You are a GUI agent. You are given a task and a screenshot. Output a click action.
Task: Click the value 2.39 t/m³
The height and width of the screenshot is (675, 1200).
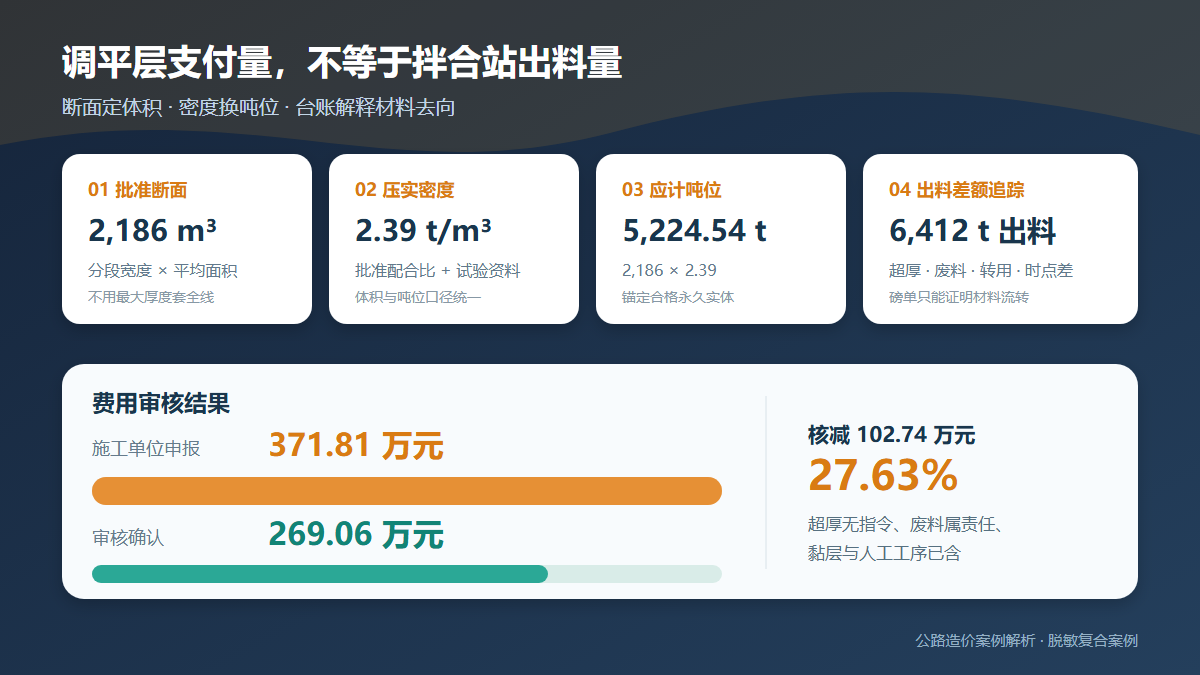(x=423, y=230)
